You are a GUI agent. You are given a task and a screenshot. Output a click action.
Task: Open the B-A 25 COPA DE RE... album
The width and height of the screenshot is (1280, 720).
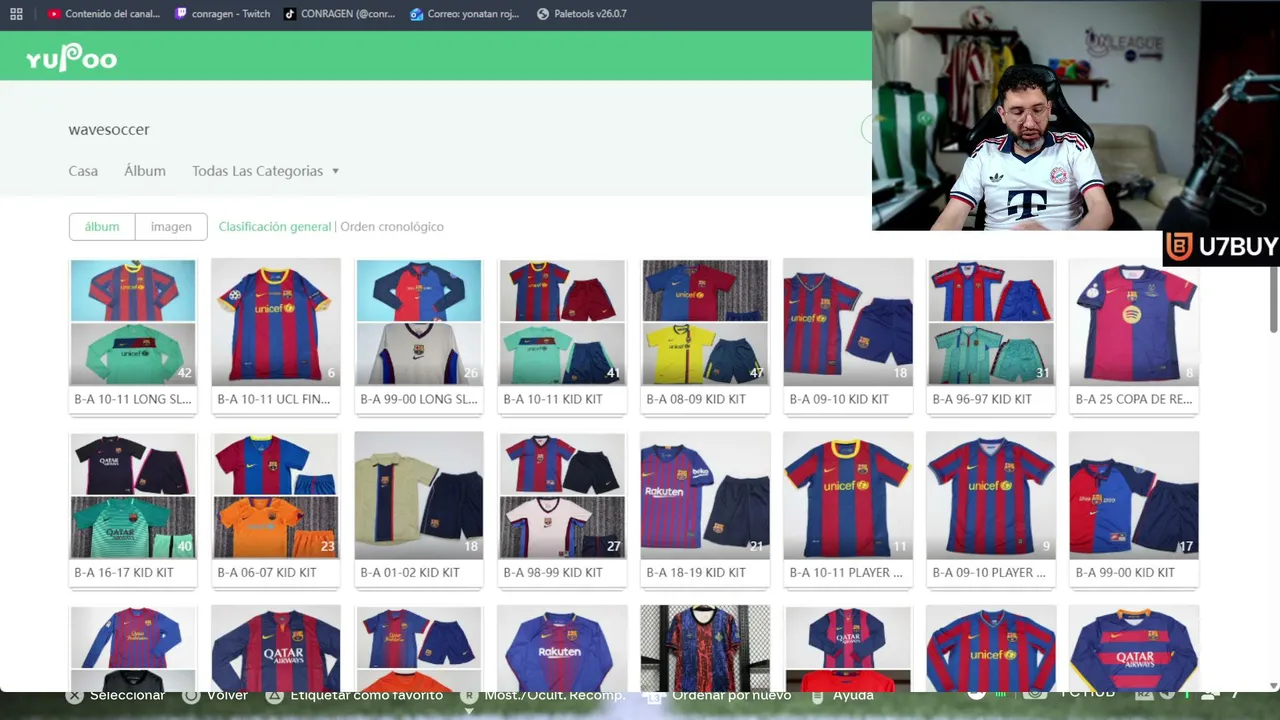coord(1134,336)
